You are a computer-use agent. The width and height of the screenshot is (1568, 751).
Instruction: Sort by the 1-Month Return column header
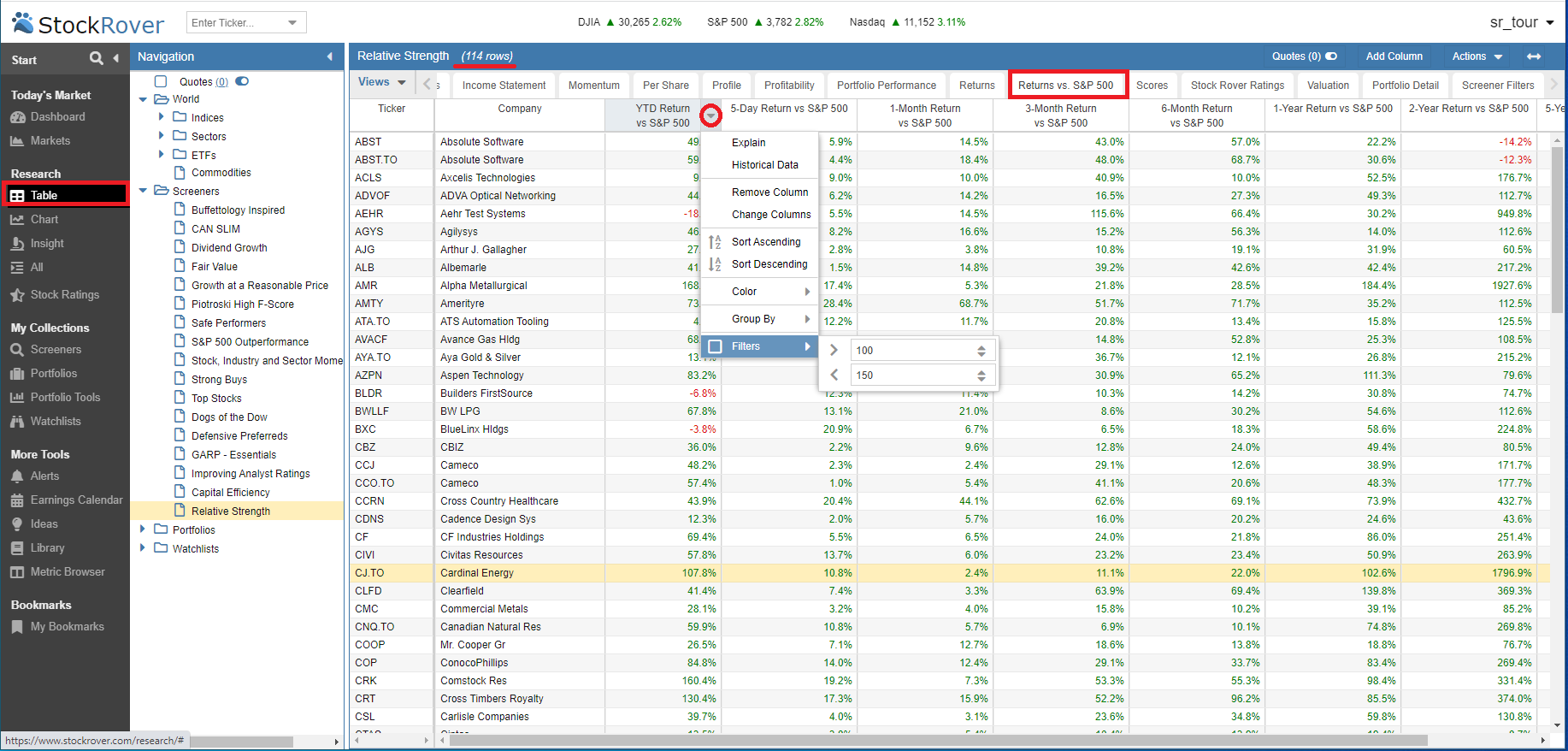tap(925, 115)
